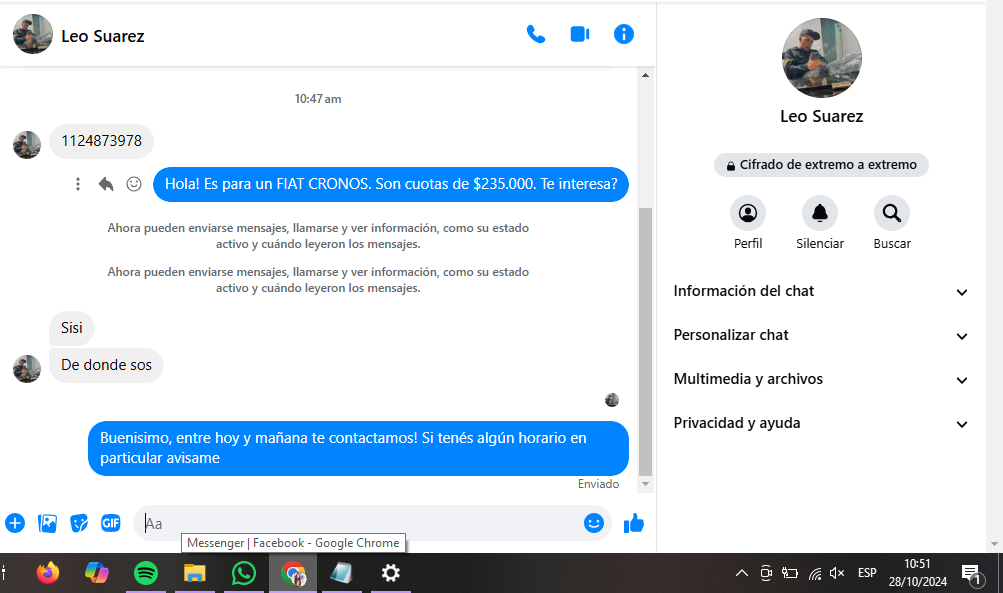Viewport: 1003px width, 593px height.
Task: Reply to the FIAT CRONOS message
Action: coord(106,184)
